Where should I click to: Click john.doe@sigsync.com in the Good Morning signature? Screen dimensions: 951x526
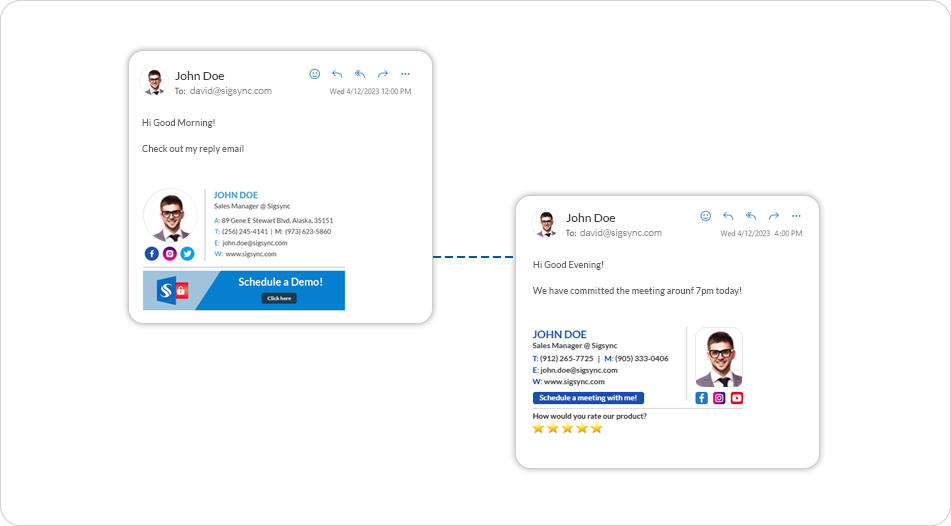(254, 243)
